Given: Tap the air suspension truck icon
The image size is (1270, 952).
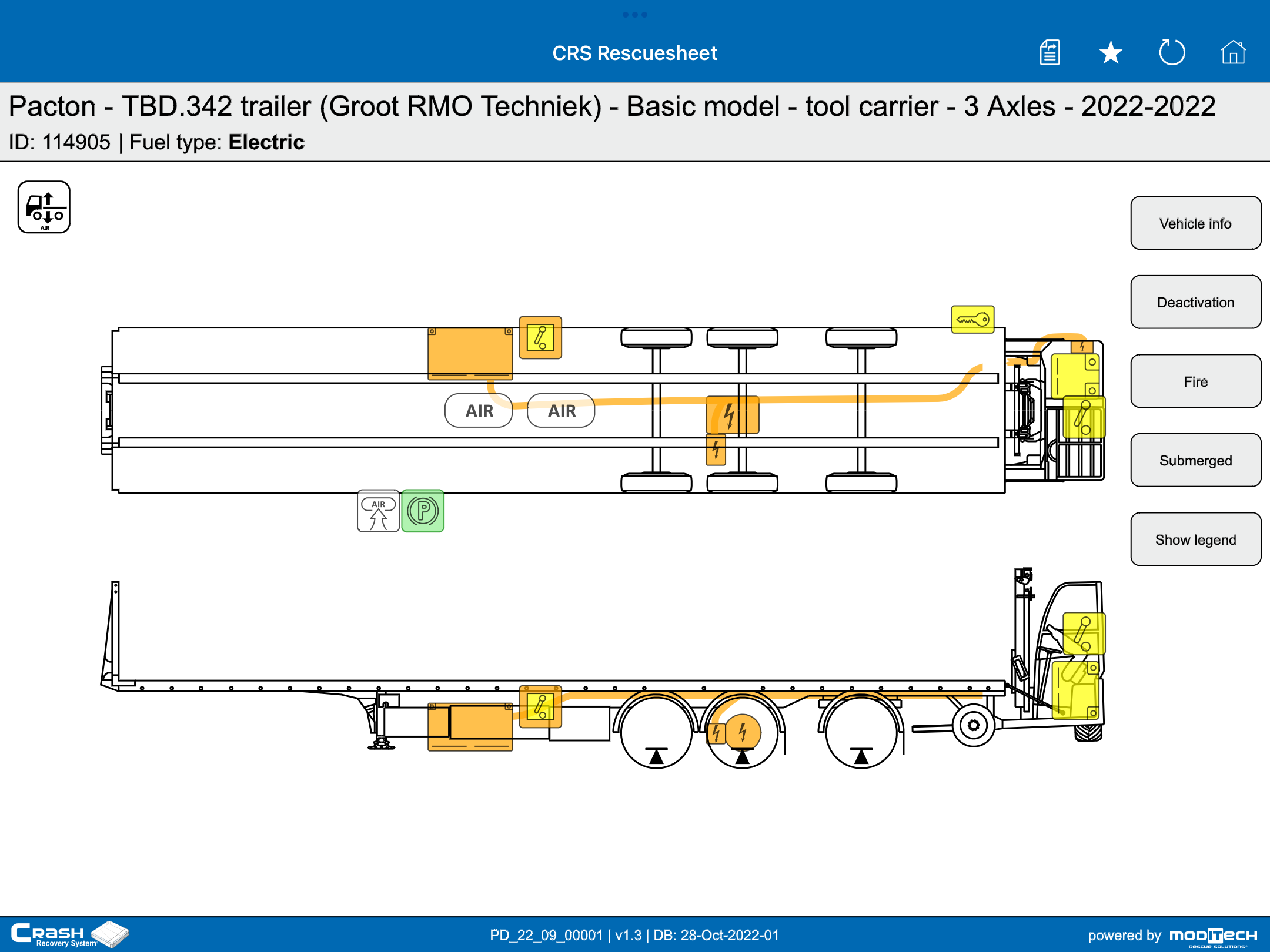Looking at the screenshot, I should pyautogui.click(x=44, y=207).
